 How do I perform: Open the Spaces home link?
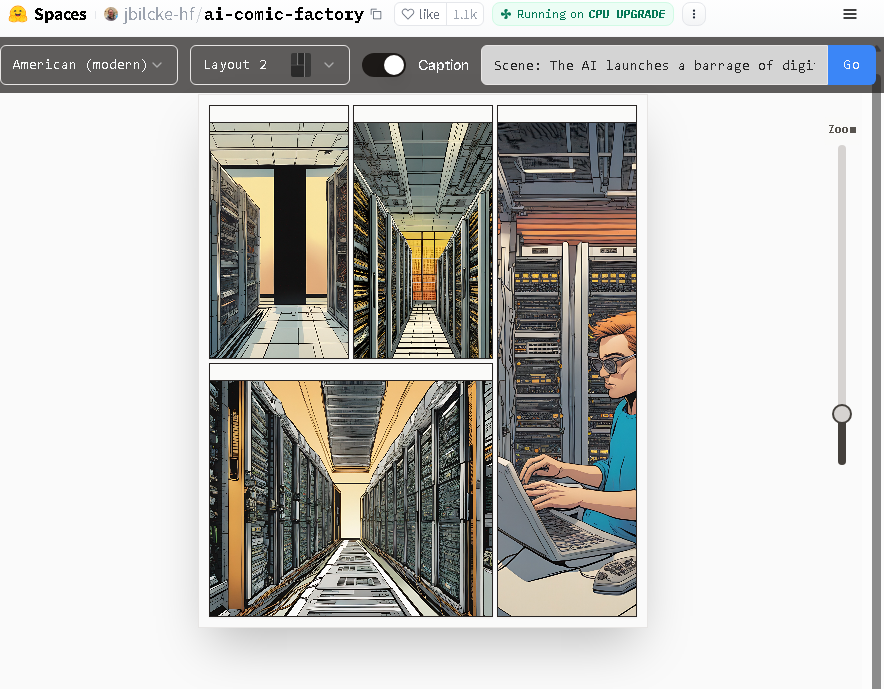click(60, 14)
